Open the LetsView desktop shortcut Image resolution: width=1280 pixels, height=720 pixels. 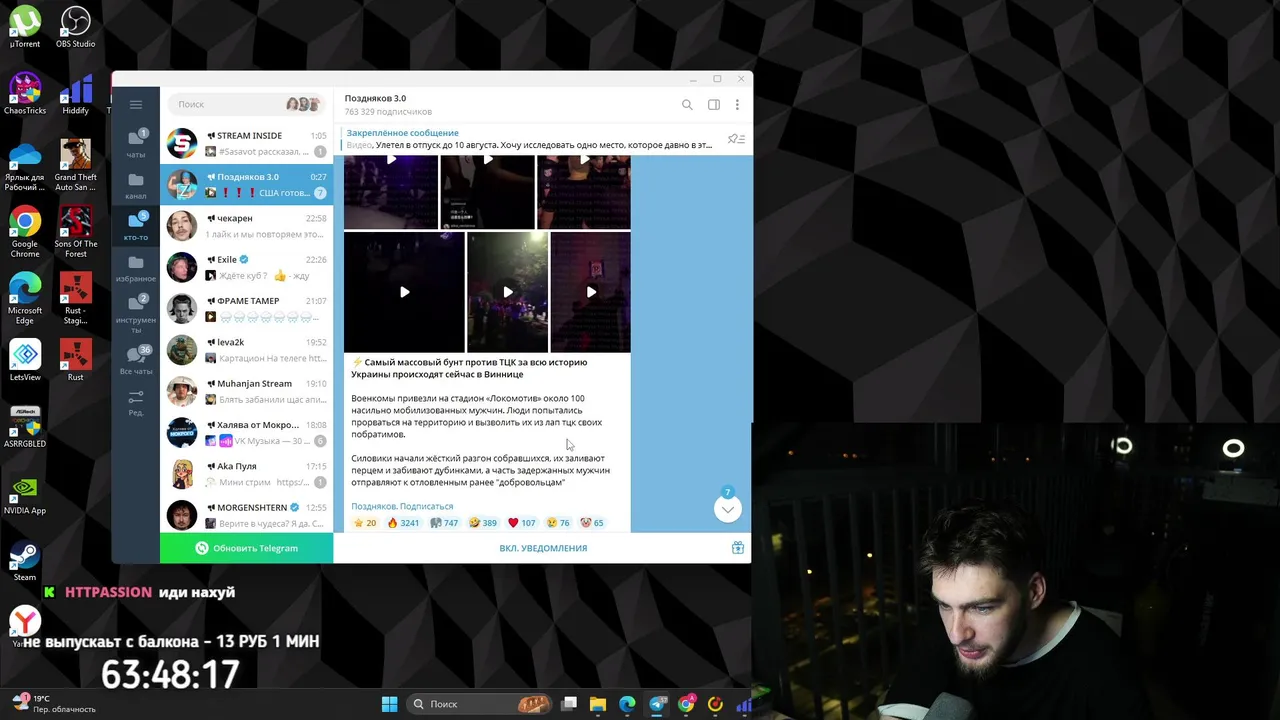click(25, 360)
